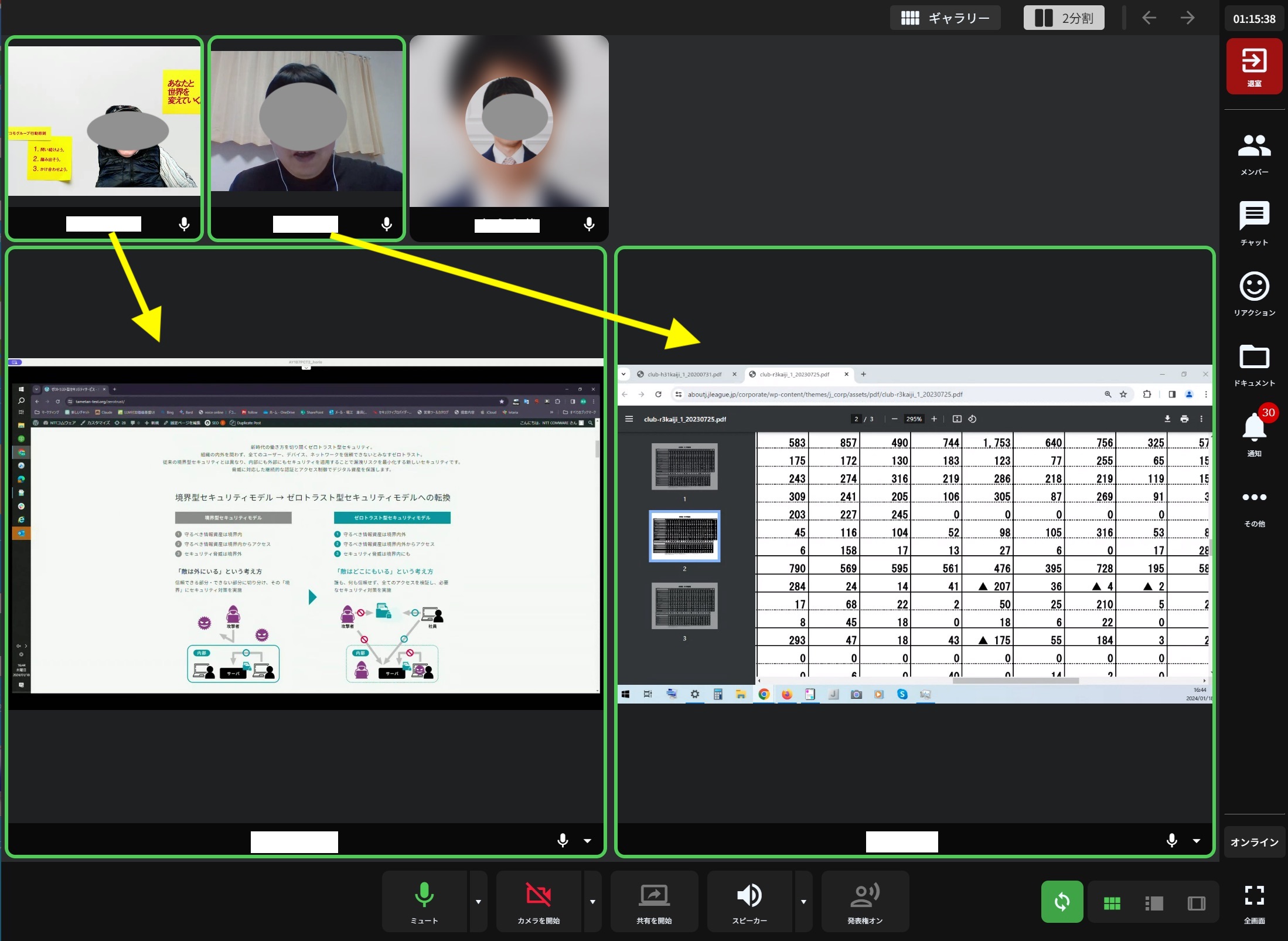1288x941 pixels.
Task: Select the sidebar list layout icon
Action: 1154,903
